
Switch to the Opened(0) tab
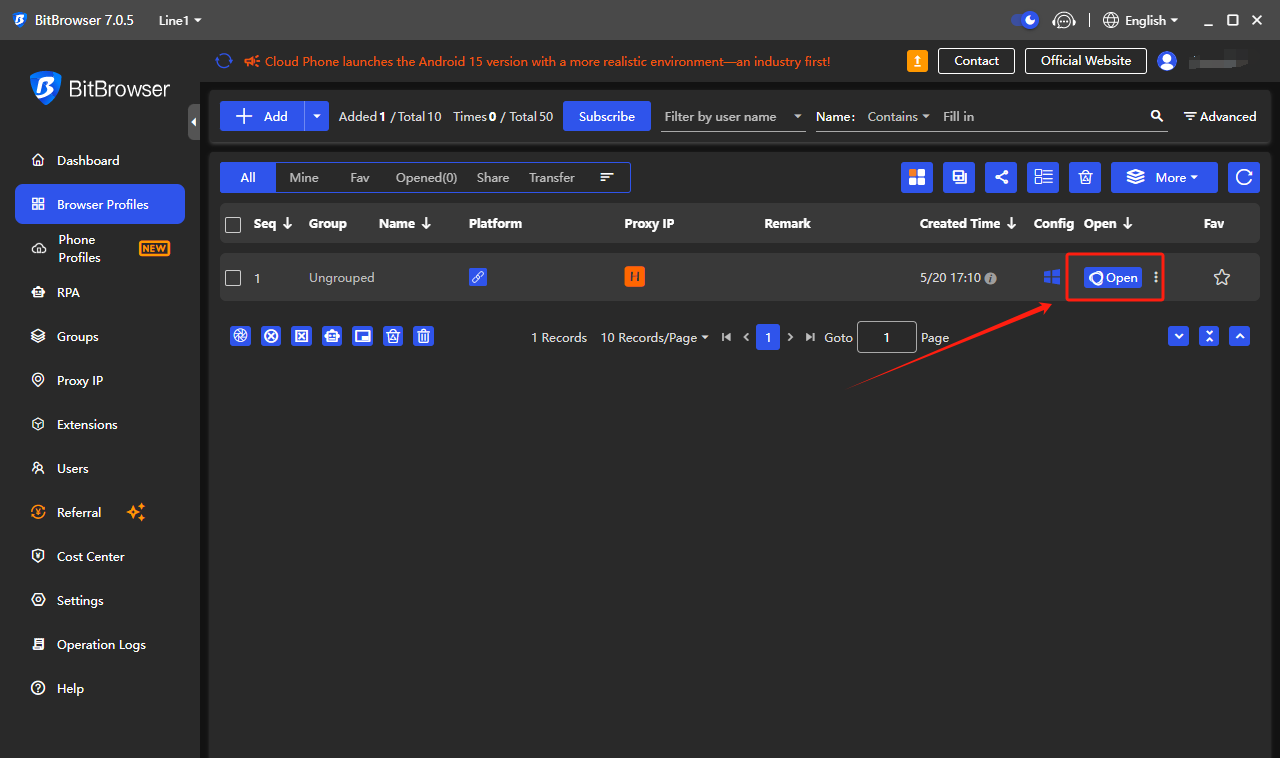click(426, 177)
